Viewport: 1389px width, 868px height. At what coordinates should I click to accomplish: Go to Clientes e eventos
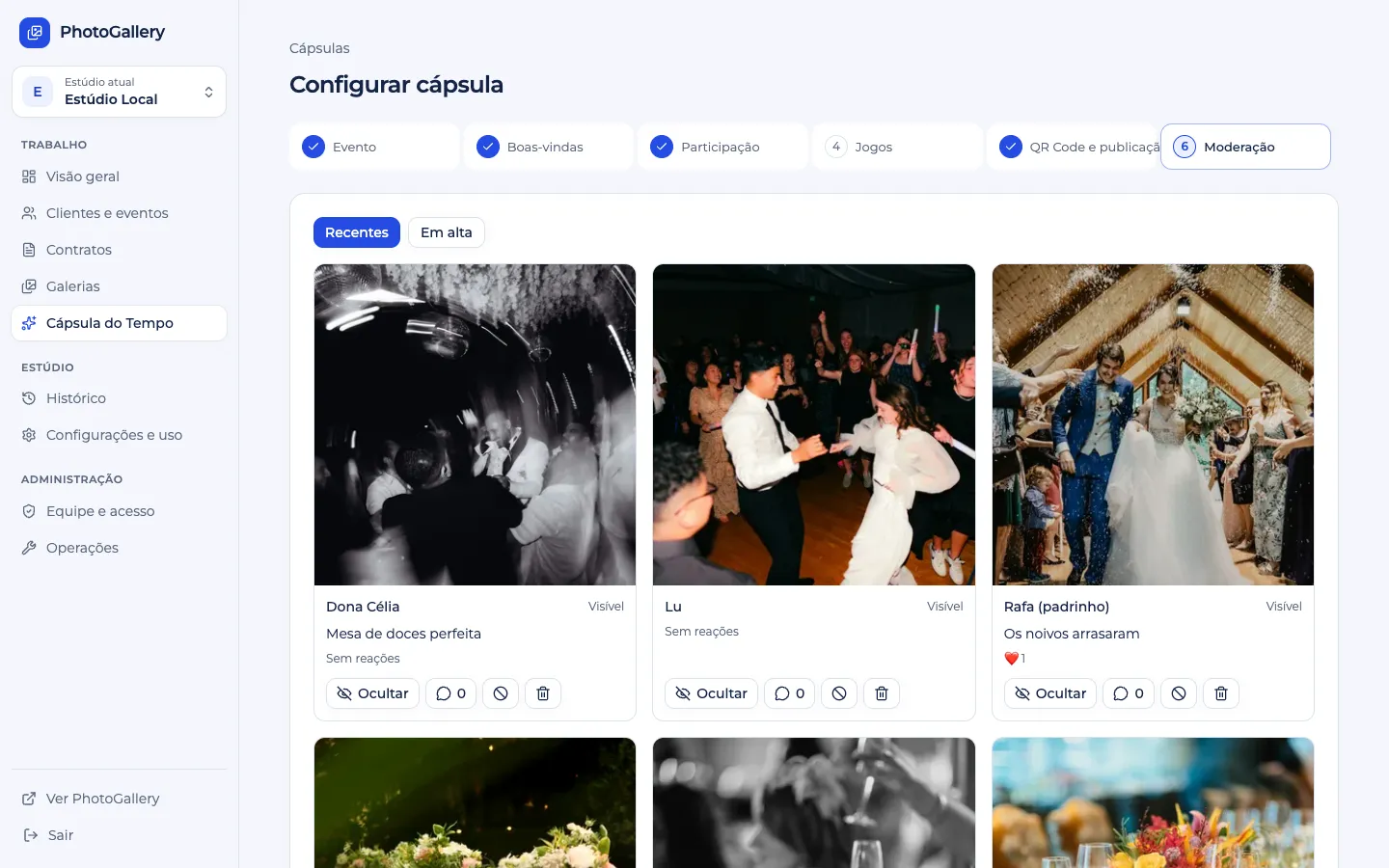(119, 213)
